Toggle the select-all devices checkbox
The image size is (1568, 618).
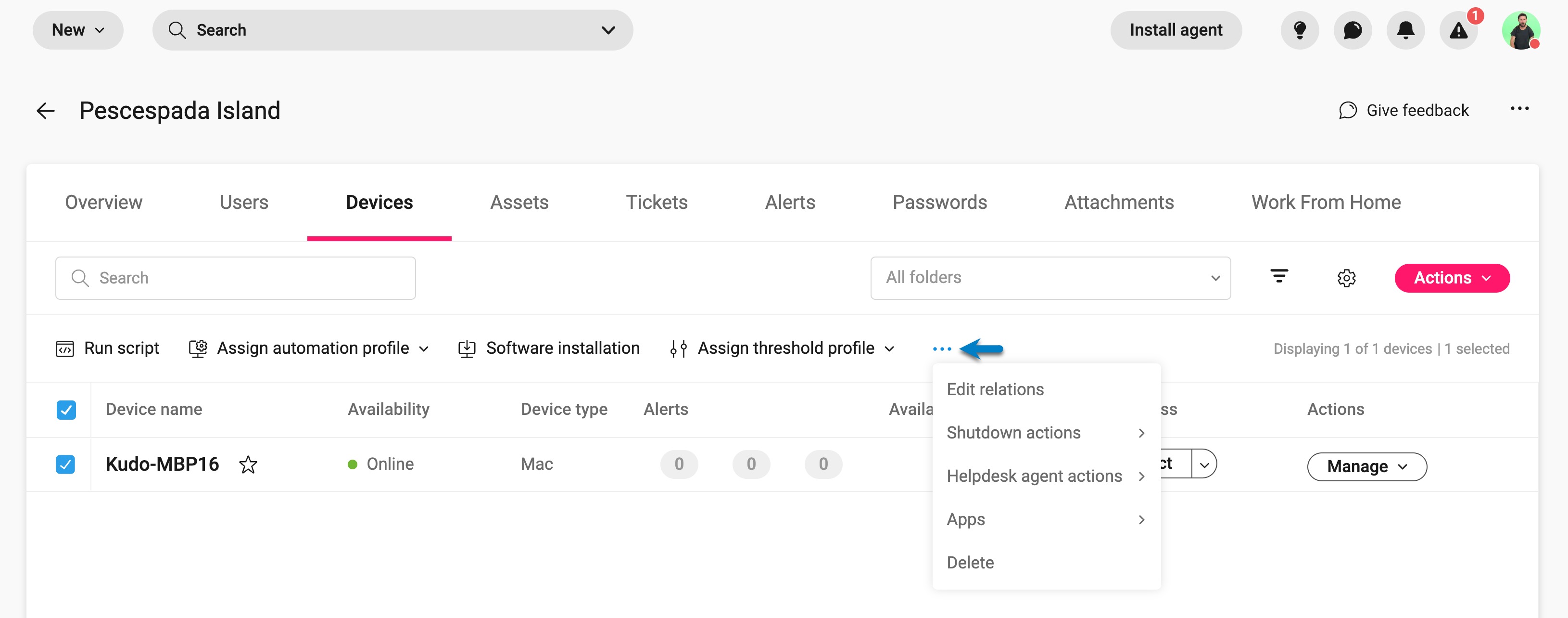tap(66, 410)
